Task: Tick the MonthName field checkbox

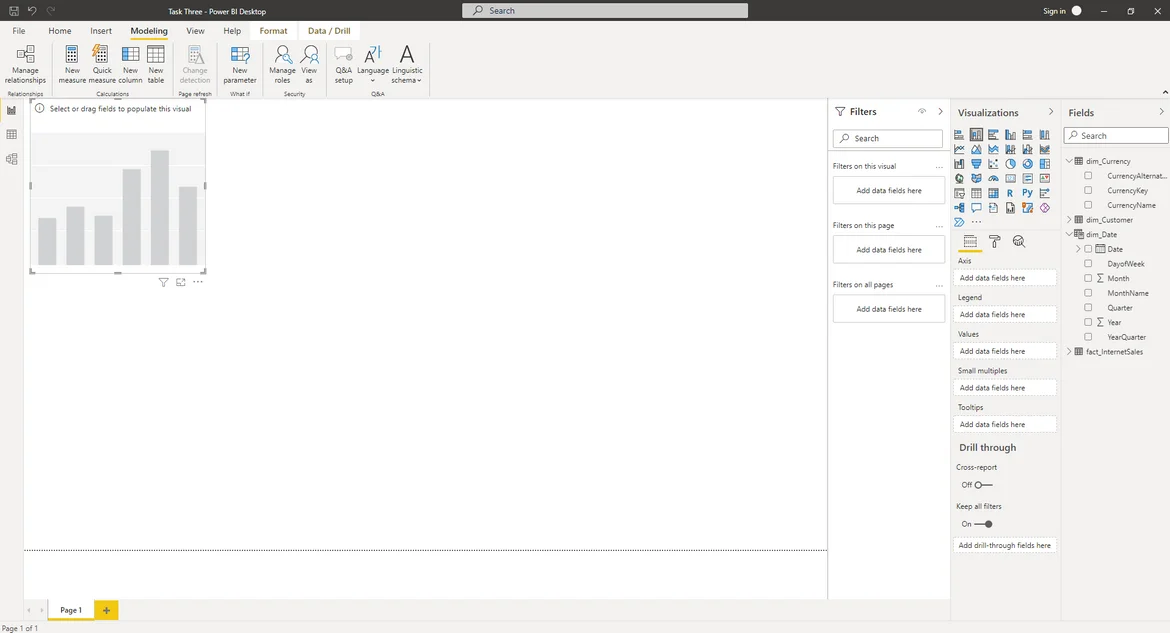Action: (x=1088, y=293)
